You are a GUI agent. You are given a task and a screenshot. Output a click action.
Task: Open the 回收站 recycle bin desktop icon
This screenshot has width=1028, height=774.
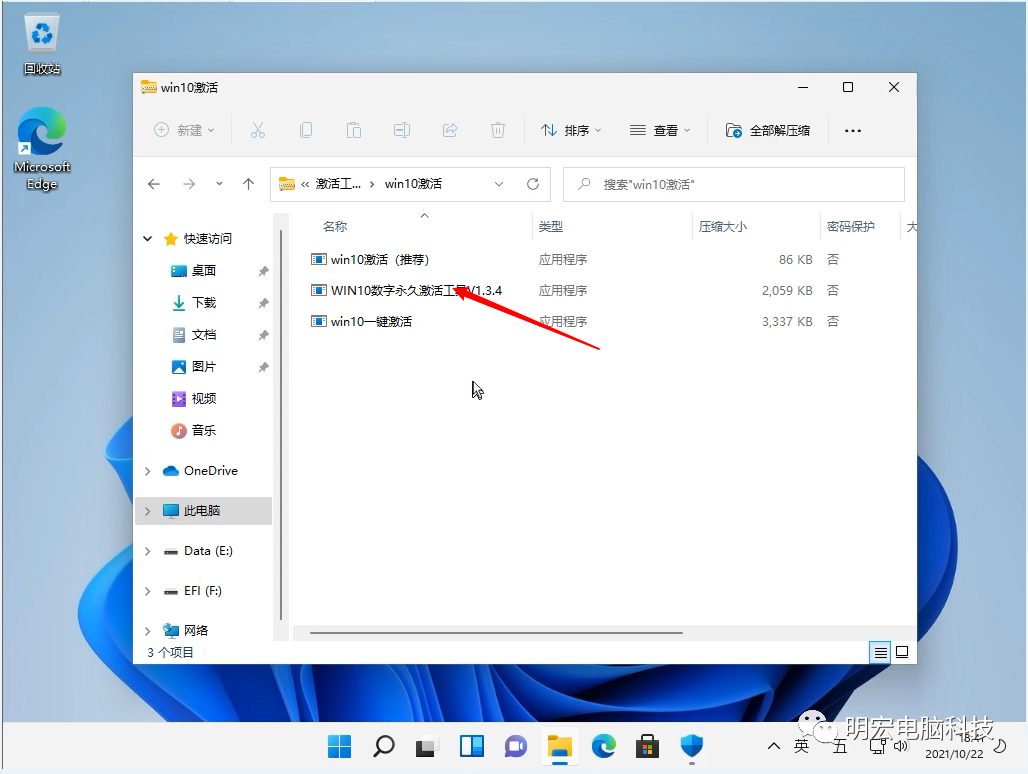click(x=42, y=45)
